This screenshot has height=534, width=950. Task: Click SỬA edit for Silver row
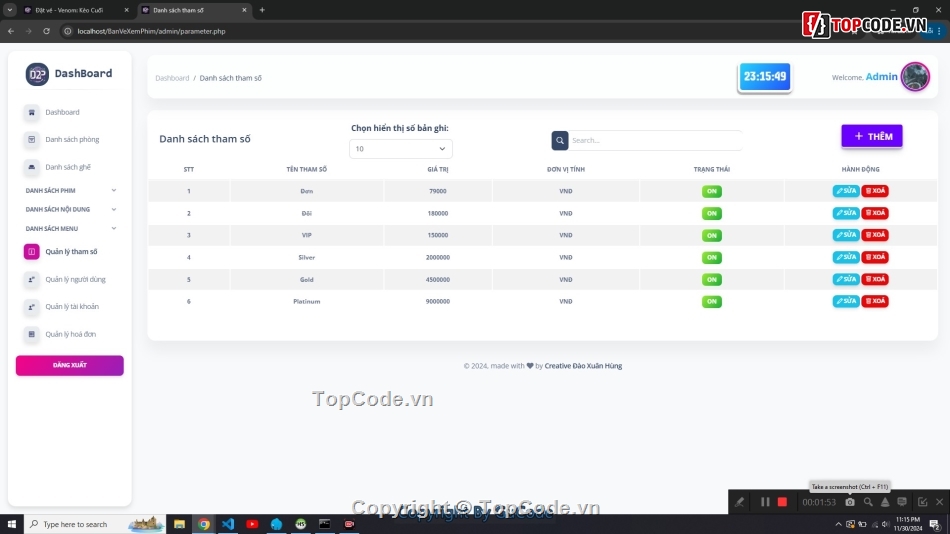(846, 257)
